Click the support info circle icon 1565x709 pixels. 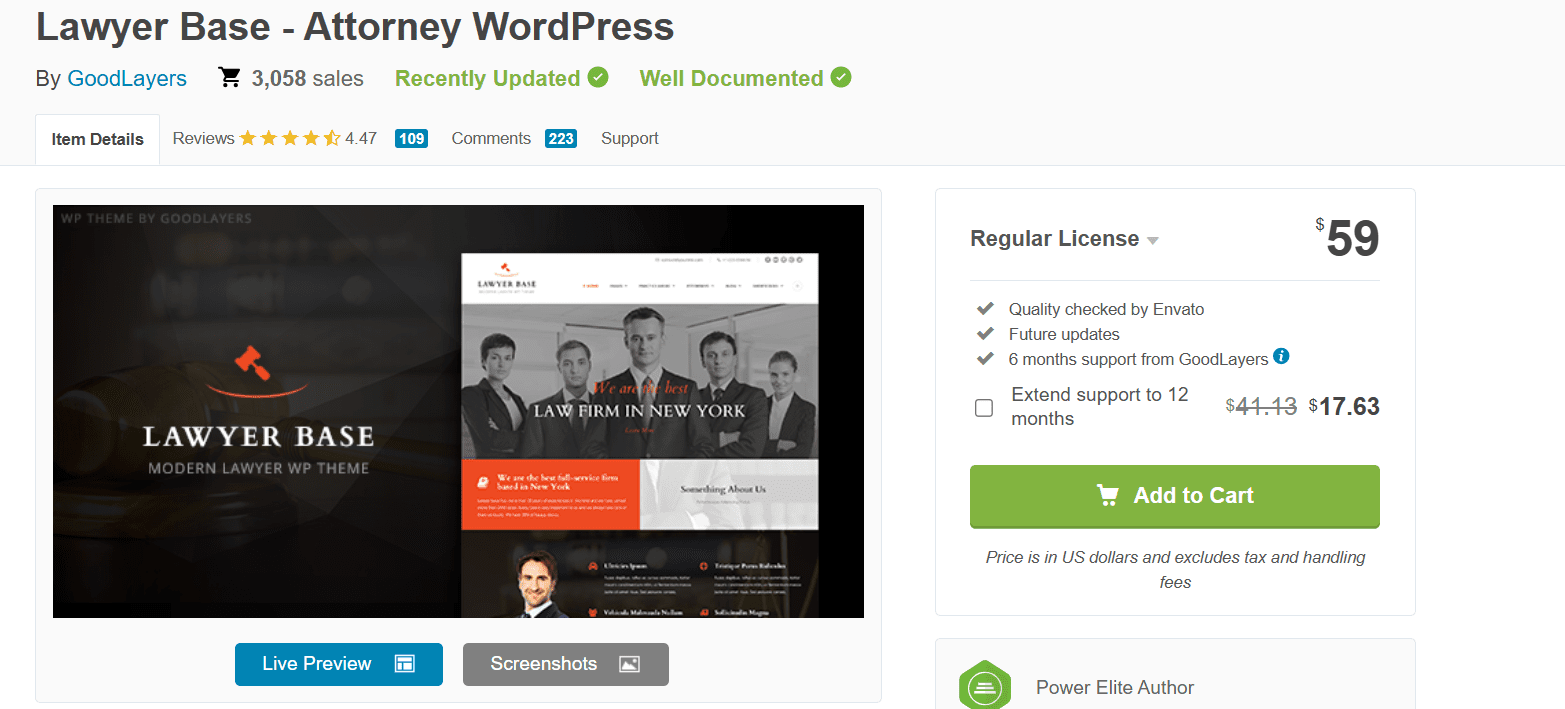(1281, 356)
